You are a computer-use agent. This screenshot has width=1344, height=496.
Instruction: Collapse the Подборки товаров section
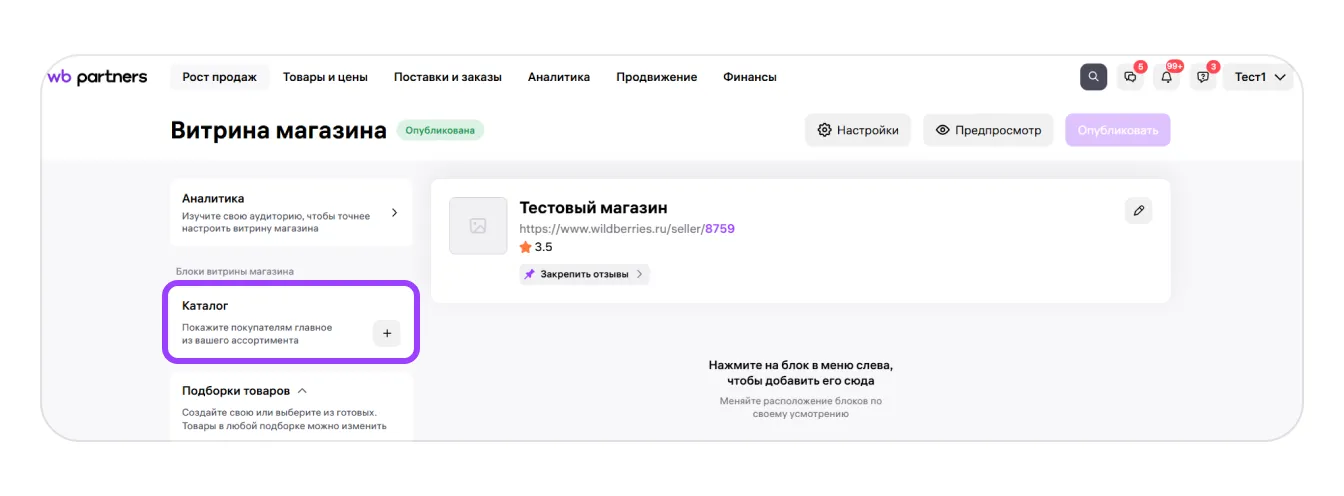[302, 391]
